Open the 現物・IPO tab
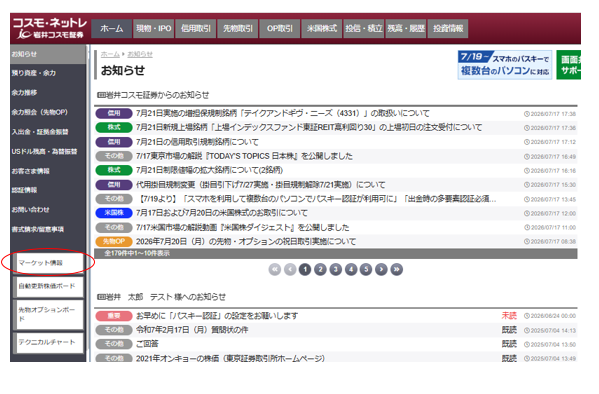 click(x=154, y=29)
